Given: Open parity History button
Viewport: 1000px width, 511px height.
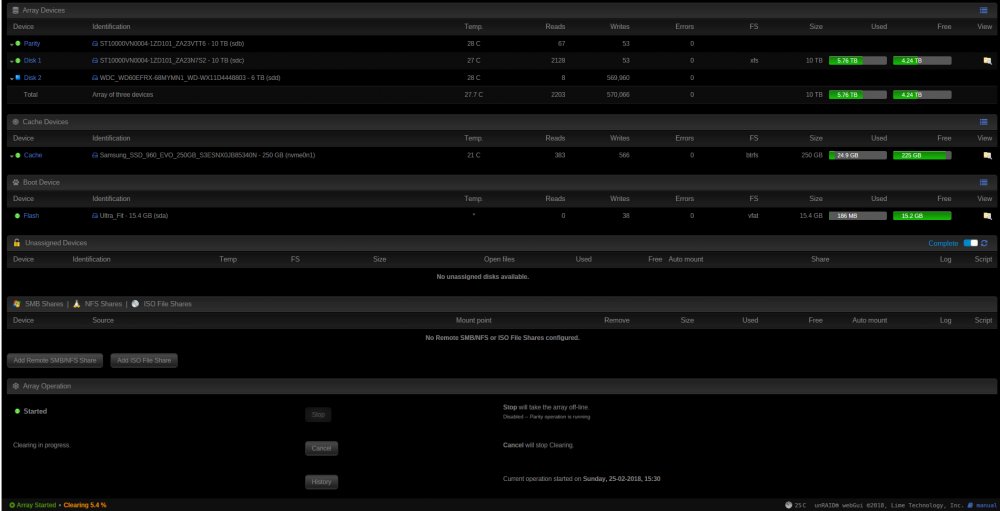Looking at the screenshot, I should point(321,482).
